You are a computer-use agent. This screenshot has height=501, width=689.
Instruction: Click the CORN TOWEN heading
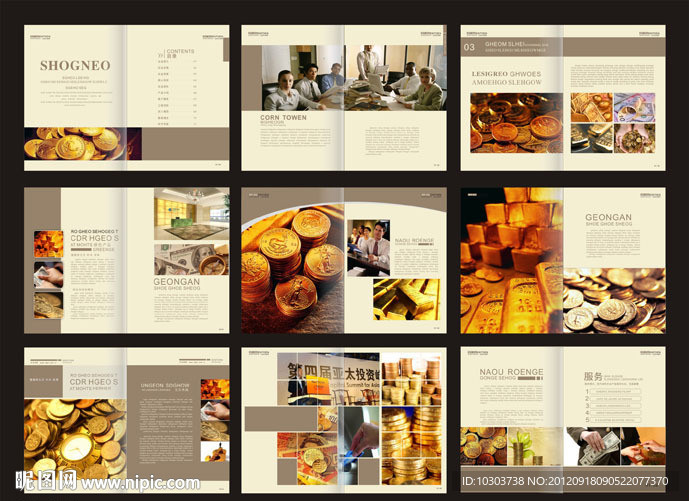[x=283, y=117]
